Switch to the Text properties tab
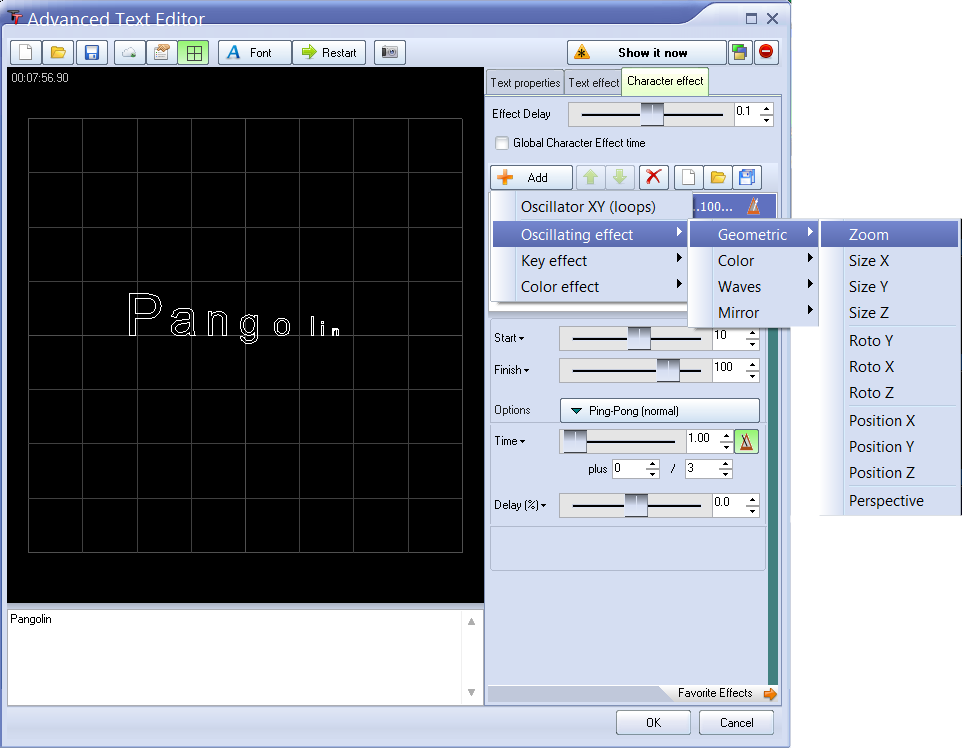Viewport: 962px width, 748px height. point(525,83)
